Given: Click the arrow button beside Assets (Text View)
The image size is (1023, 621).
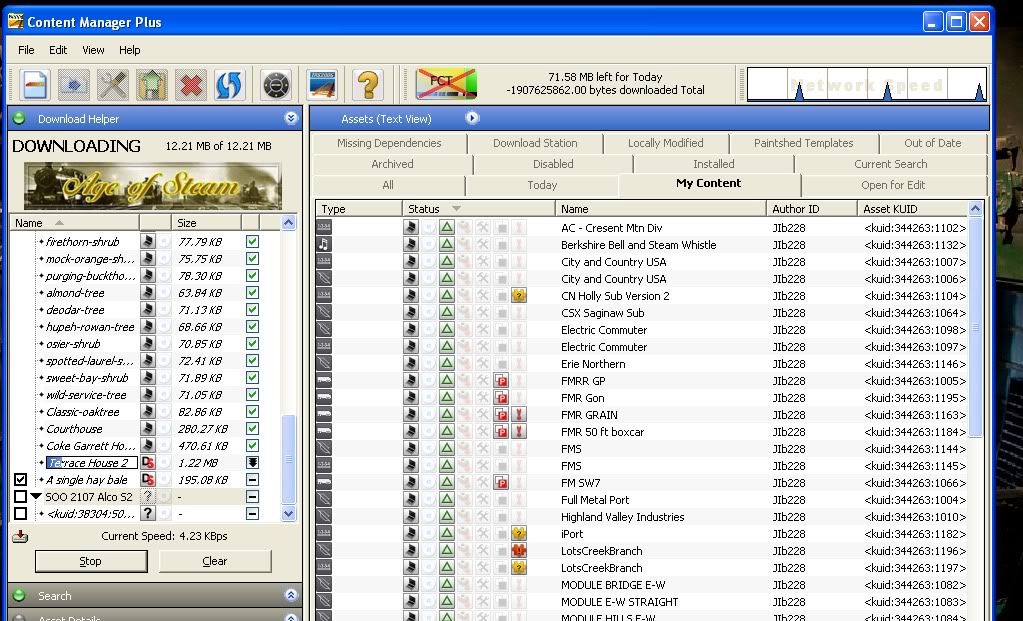Looking at the screenshot, I should (x=472, y=118).
